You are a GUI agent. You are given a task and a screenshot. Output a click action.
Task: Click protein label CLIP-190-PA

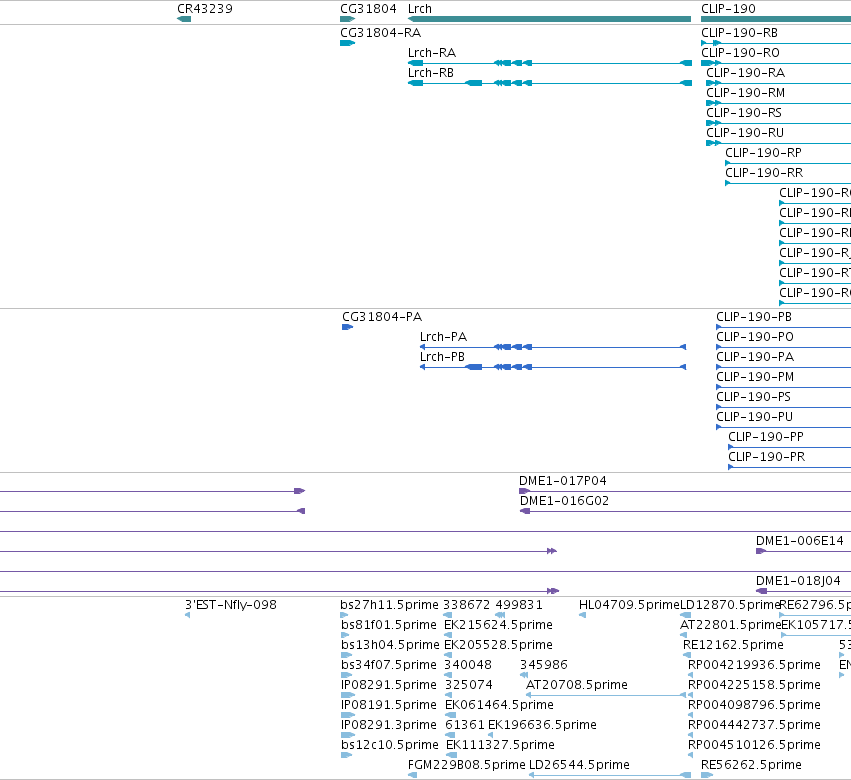755,357
